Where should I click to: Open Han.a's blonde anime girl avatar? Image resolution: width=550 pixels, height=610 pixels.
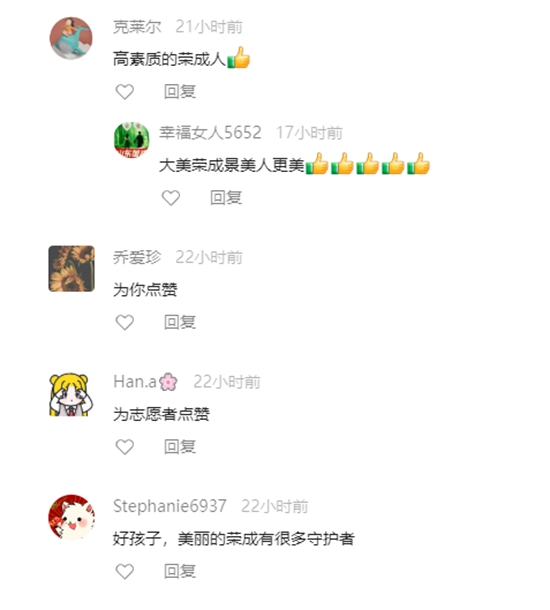click(x=71, y=394)
